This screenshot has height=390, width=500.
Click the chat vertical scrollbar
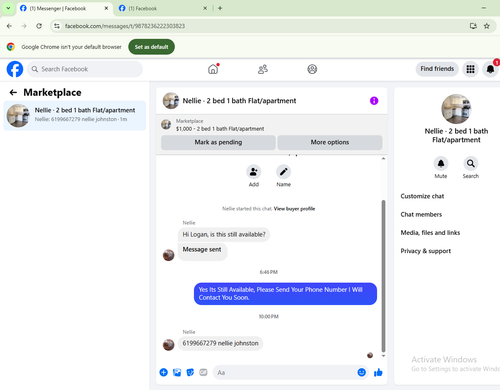pos(383,276)
